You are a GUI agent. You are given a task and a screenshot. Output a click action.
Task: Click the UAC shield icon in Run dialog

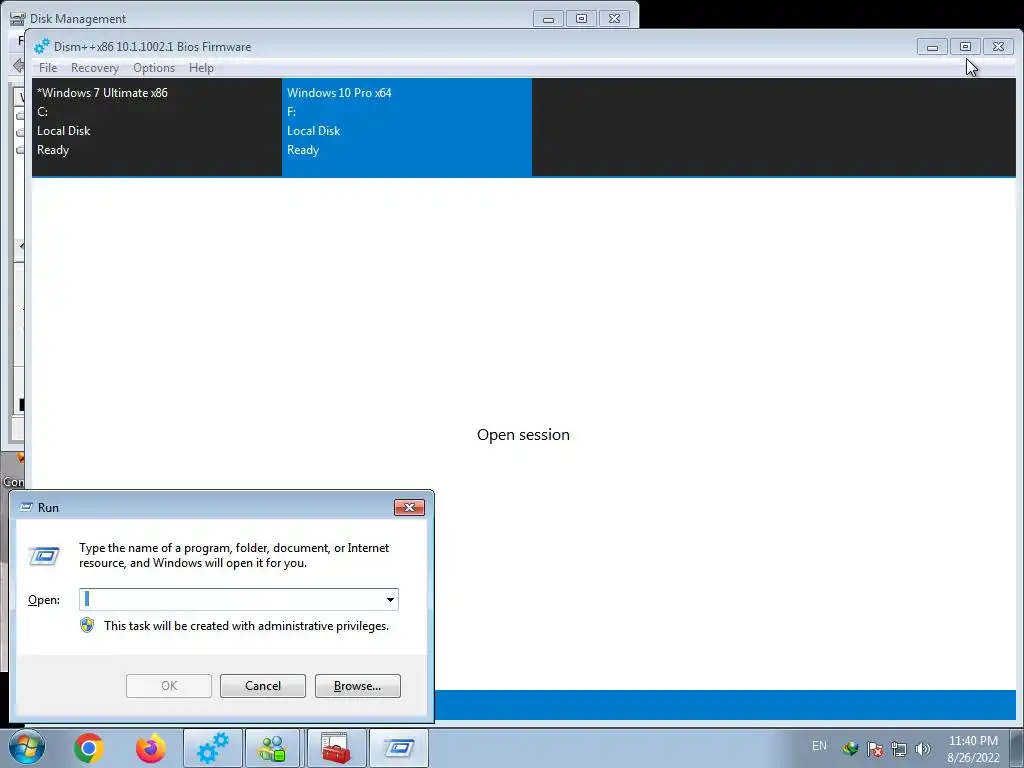[x=87, y=626]
